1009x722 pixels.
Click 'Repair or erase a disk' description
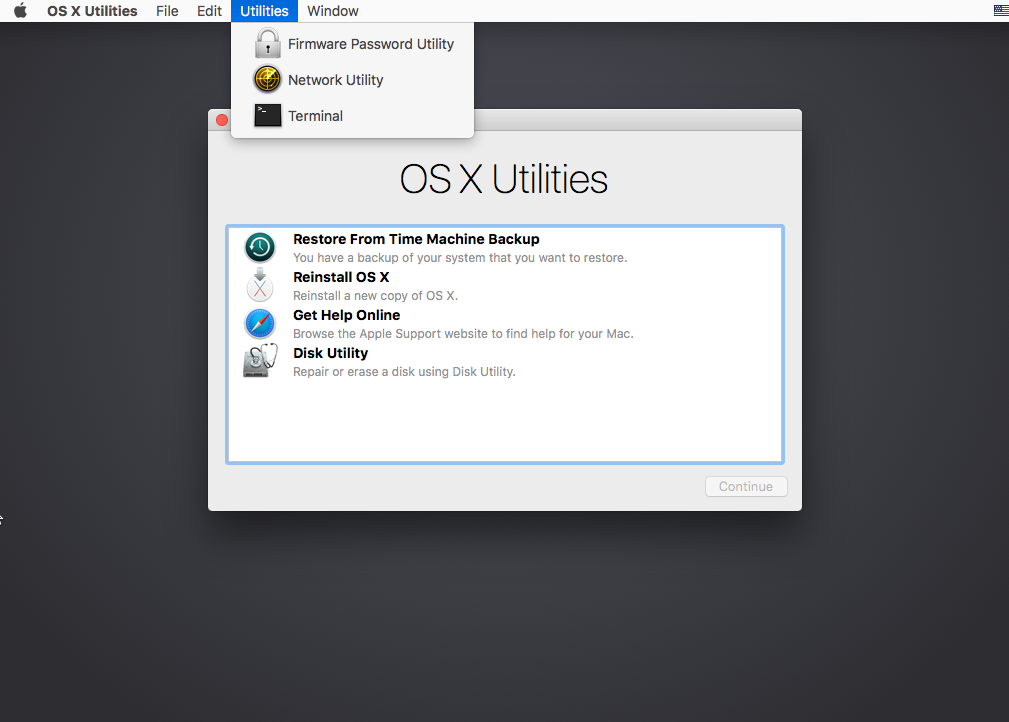click(x=404, y=371)
